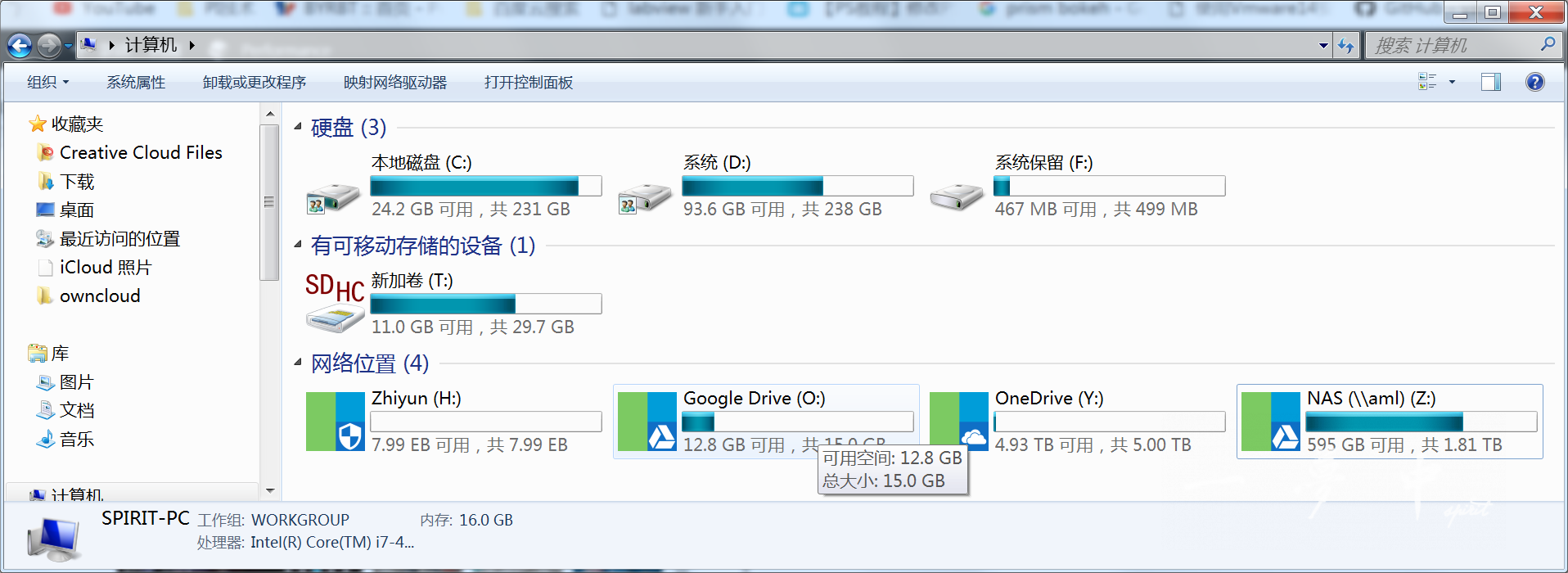Screen dimensions: 1568x573
Task: Click the 打开控制面板 button
Action: (529, 82)
